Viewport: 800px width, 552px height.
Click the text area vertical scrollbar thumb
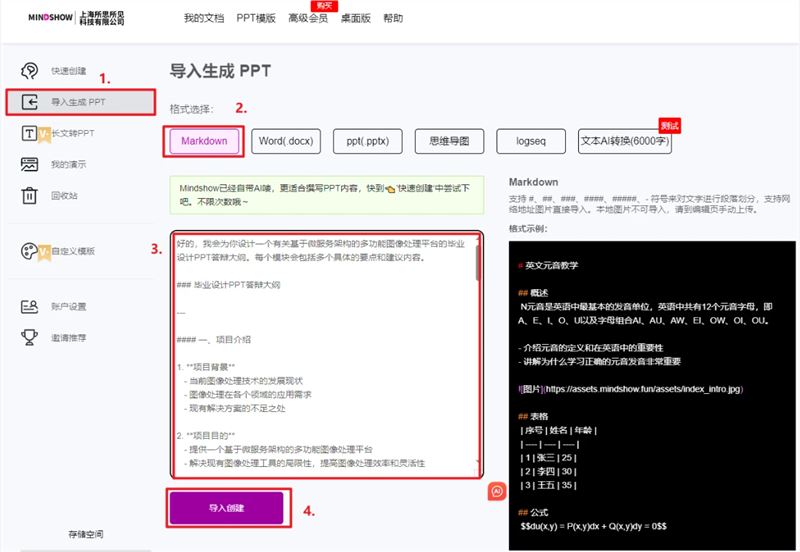pos(478,261)
